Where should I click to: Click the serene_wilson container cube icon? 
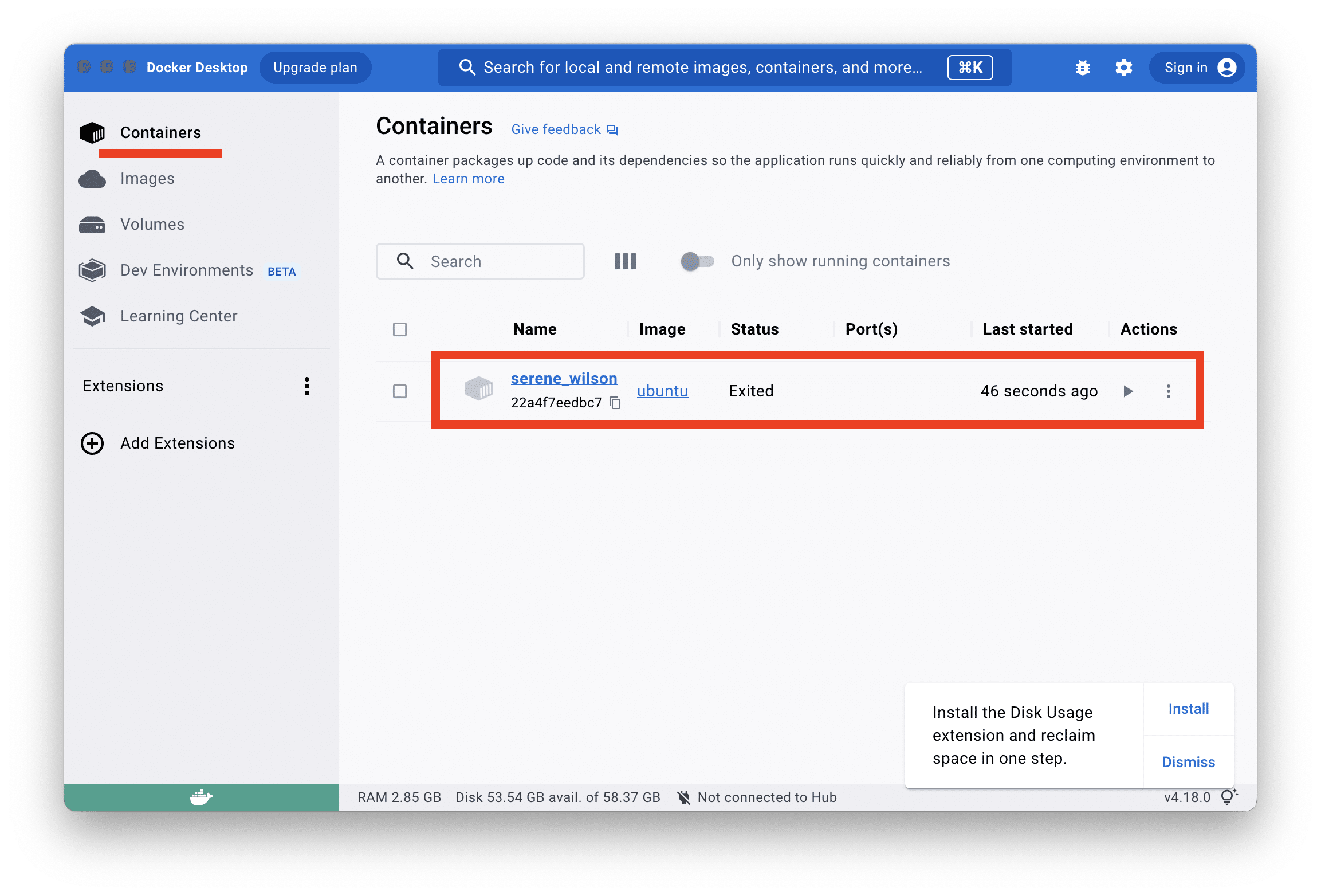[479, 388]
